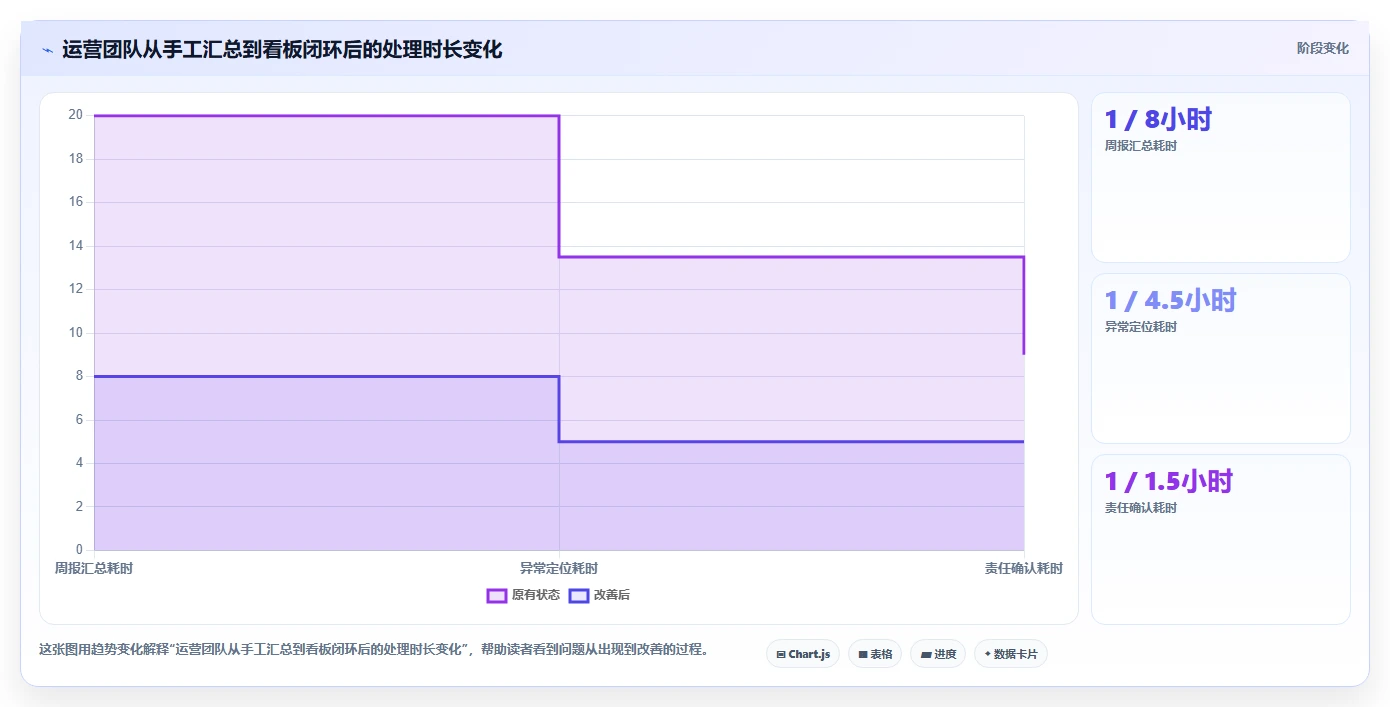Toggle the 改善后 legend item

tap(599, 595)
